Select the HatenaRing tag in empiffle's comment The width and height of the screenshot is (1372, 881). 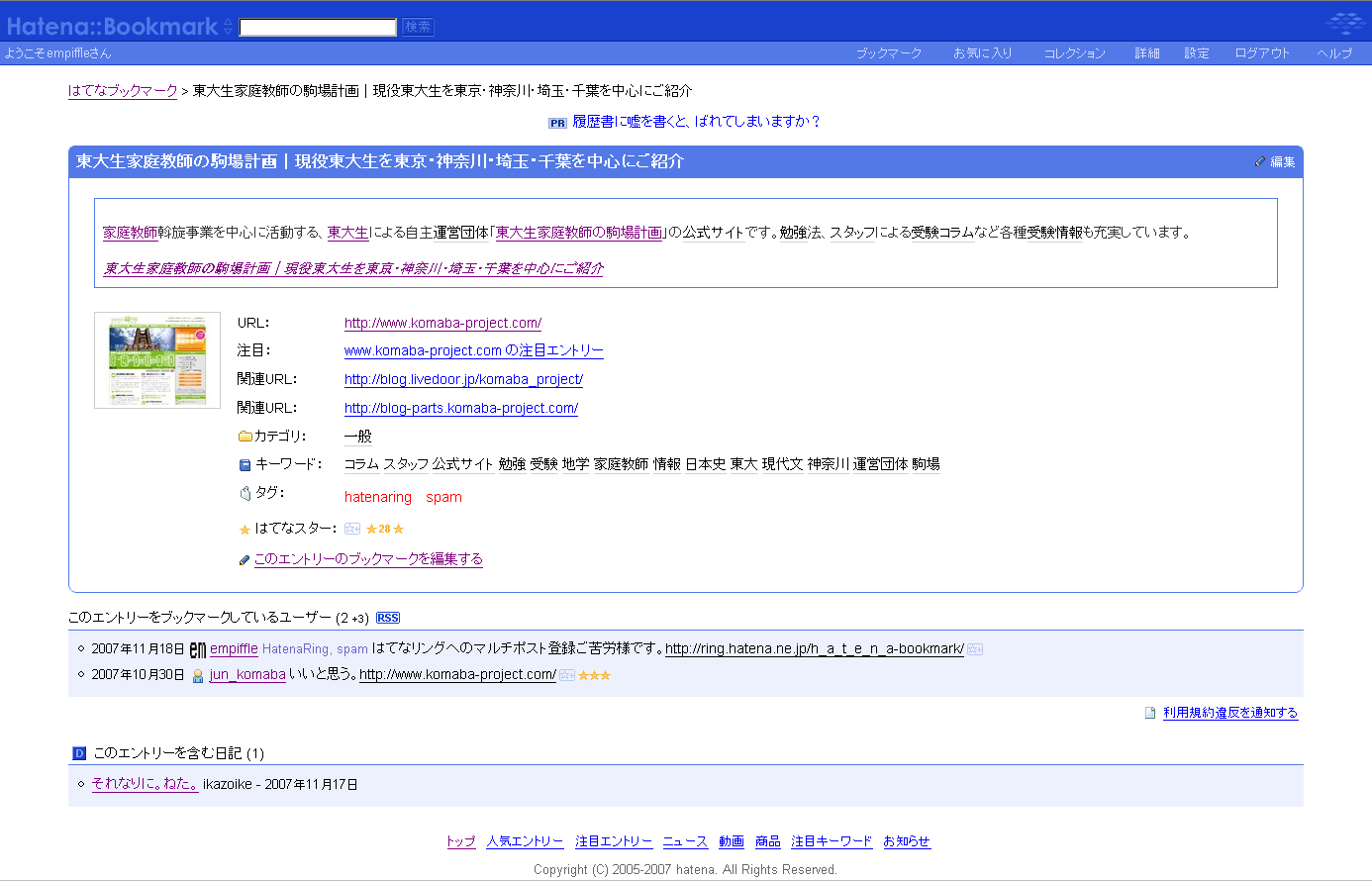pos(296,649)
